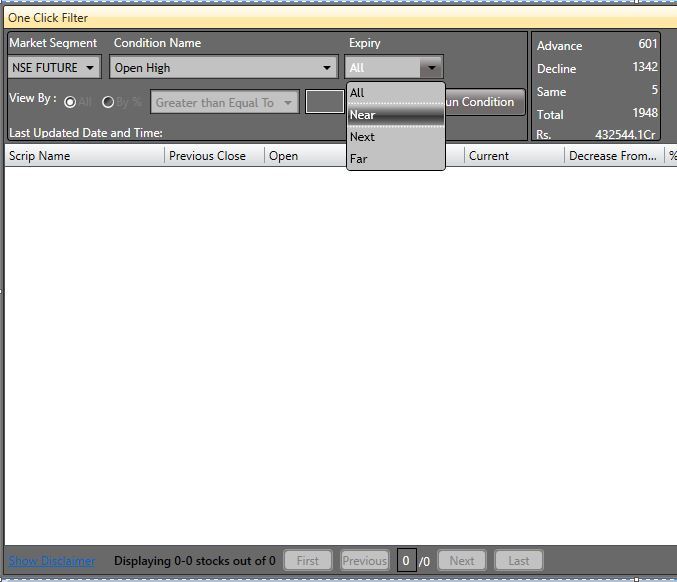Select the By % radio button

[108, 102]
